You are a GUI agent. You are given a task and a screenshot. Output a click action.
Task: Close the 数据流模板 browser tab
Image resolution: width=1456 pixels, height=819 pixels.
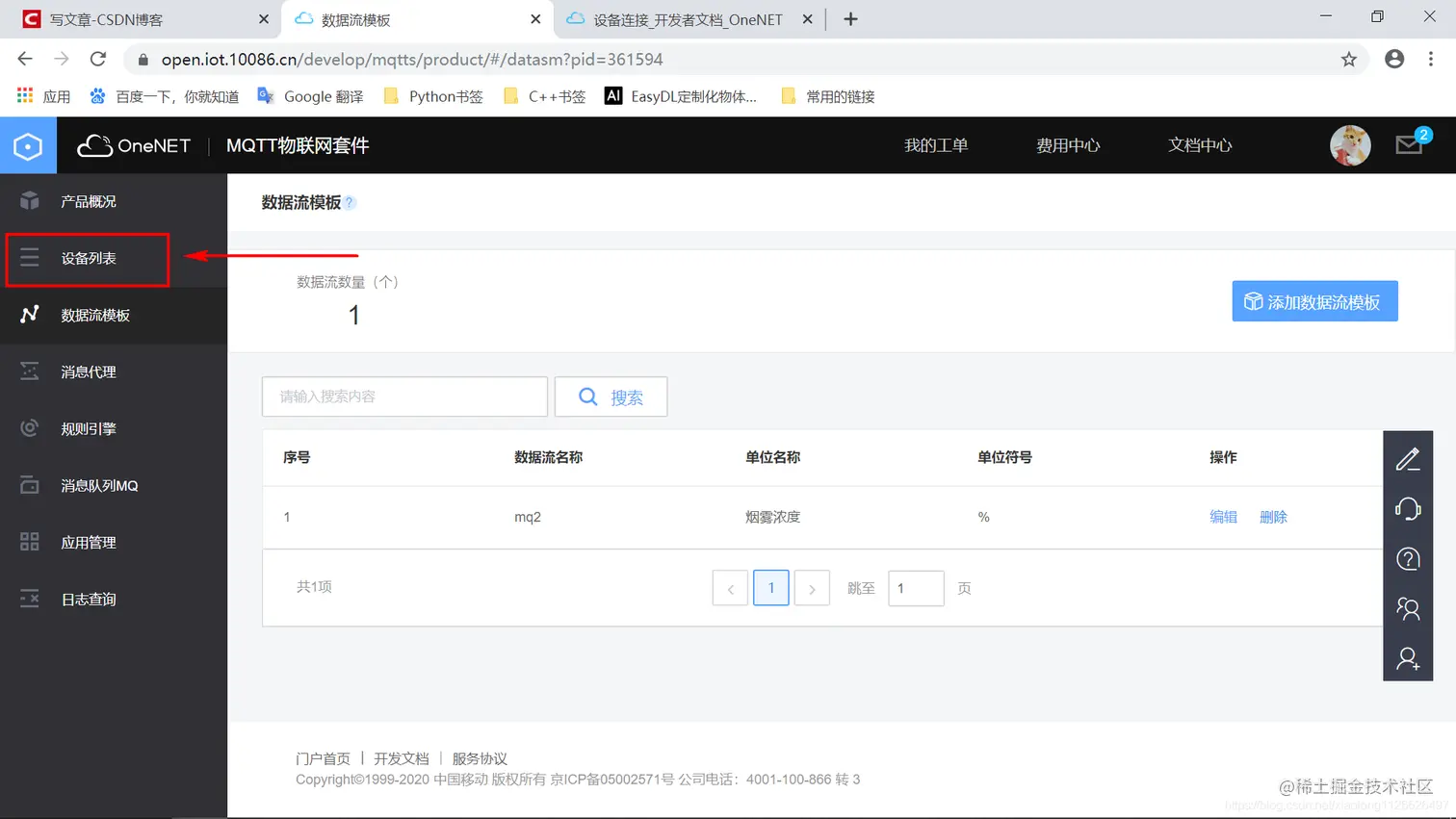point(535,19)
